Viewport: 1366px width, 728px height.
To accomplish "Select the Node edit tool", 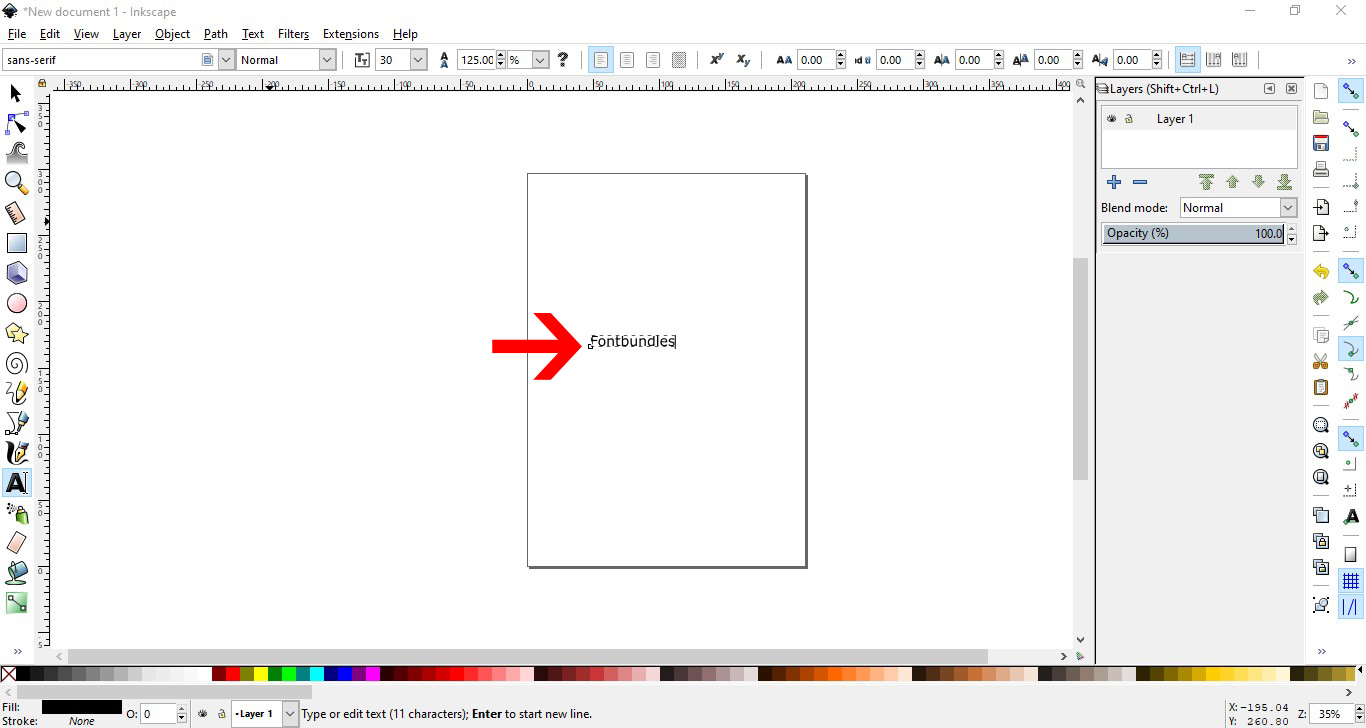I will pyautogui.click(x=16, y=123).
